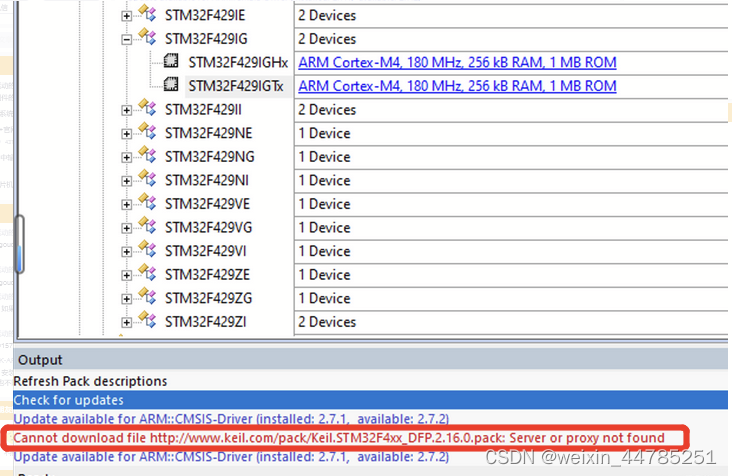Image resolution: width=732 pixels, height=476 pixels.
Task: Select the STM32F429VG tree item
Action: click(208, 228)
